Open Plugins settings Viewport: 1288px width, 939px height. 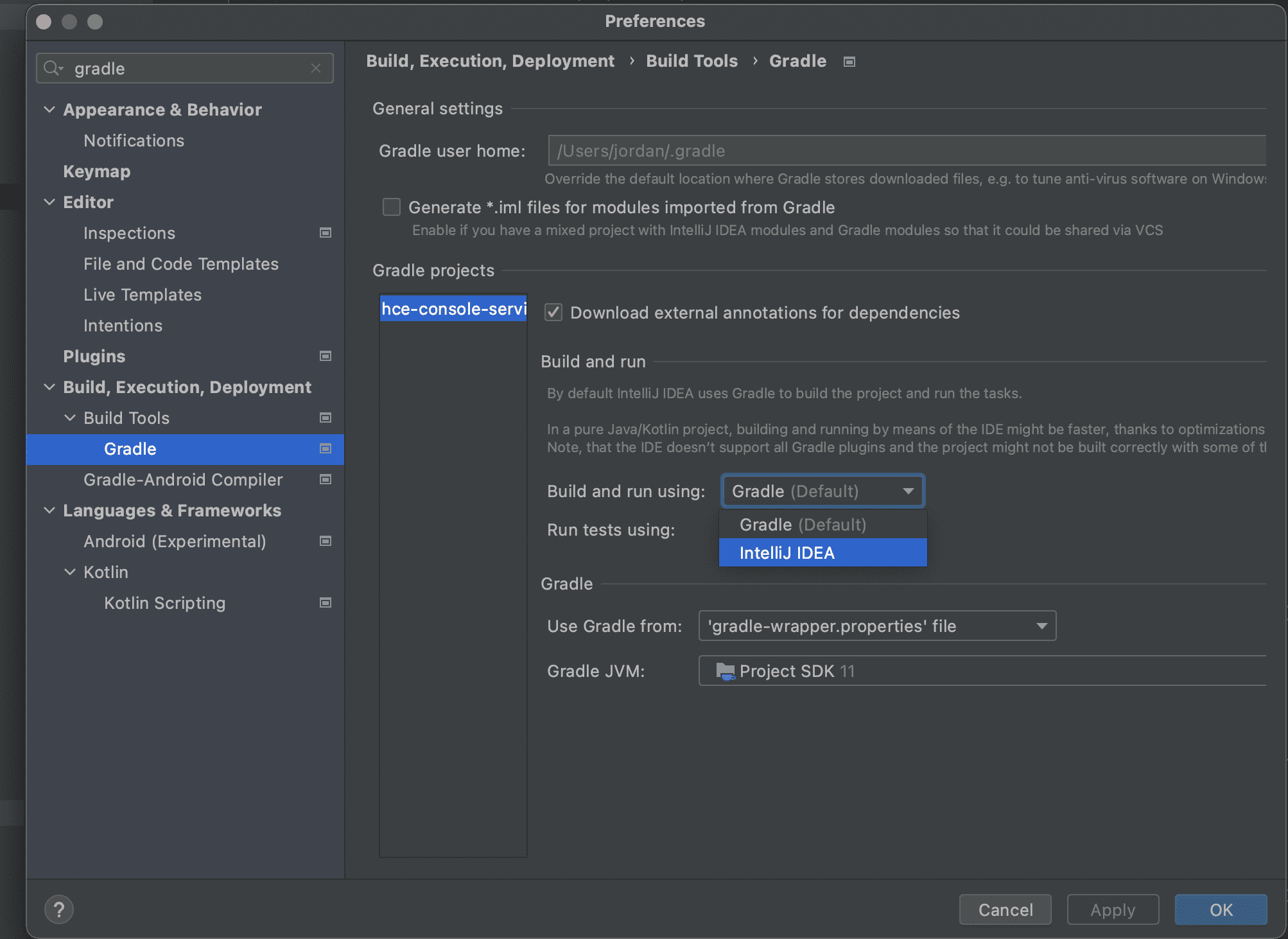click(x=94, y=356)
